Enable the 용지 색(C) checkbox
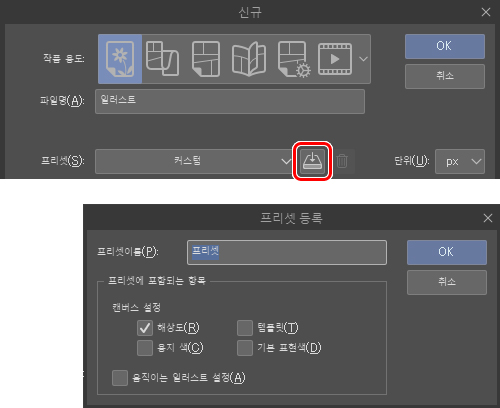 coord(145,348)
